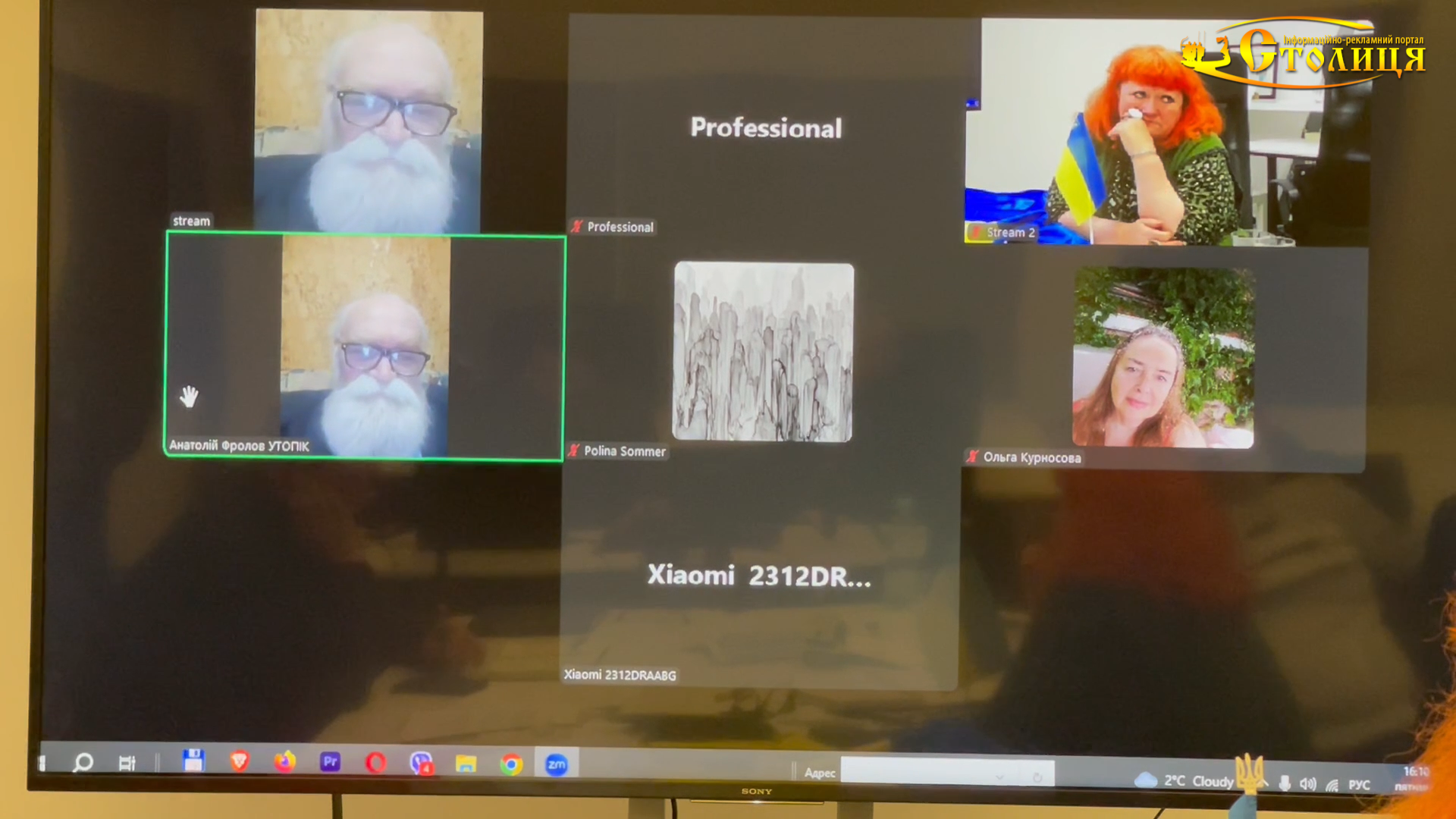Viewport: 1456px width, 819px height.
Task: Open Viber icon on taskbar
Action: (421, 763)
